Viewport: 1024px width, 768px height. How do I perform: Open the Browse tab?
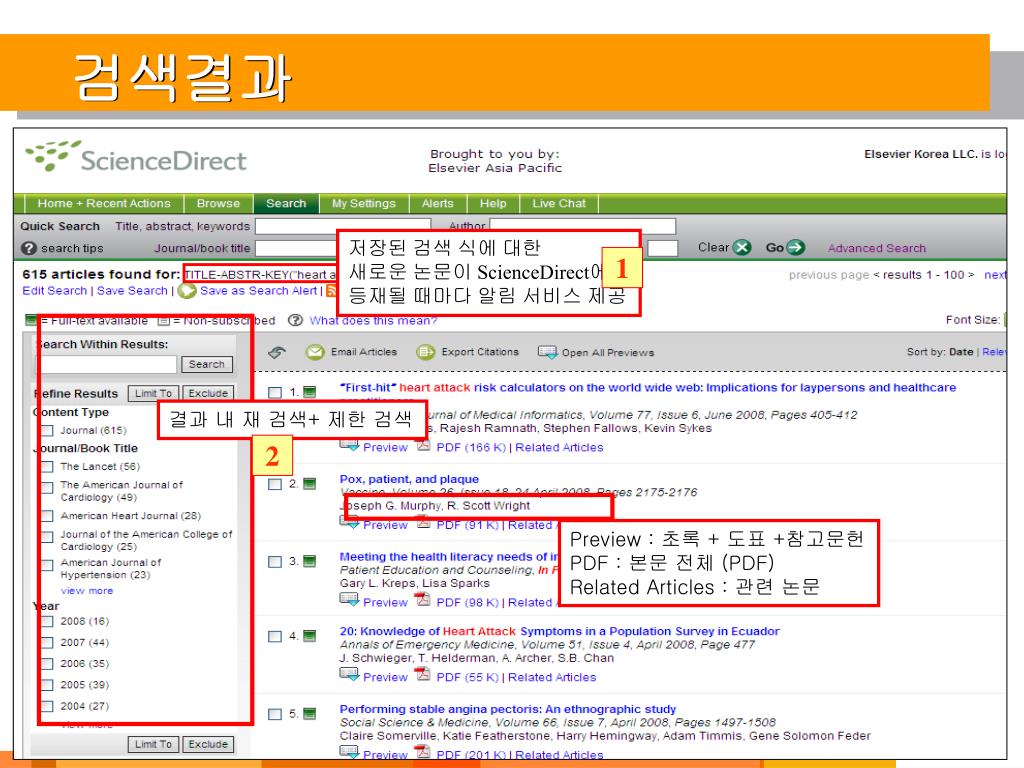coord(218,203)
